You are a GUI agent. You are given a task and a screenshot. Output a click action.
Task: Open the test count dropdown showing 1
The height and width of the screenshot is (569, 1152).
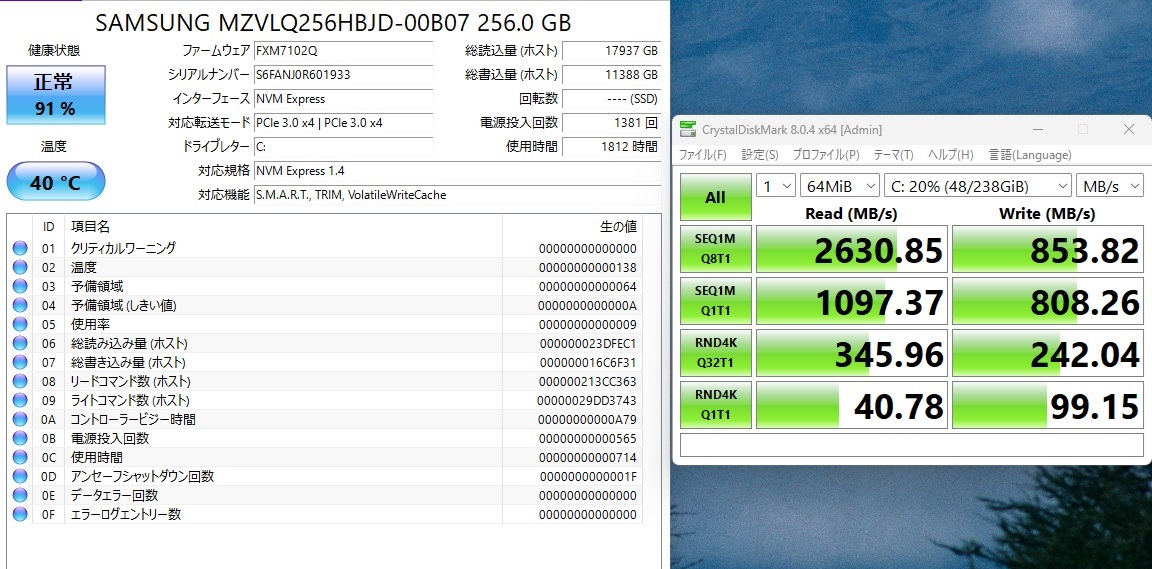point(776,186)
